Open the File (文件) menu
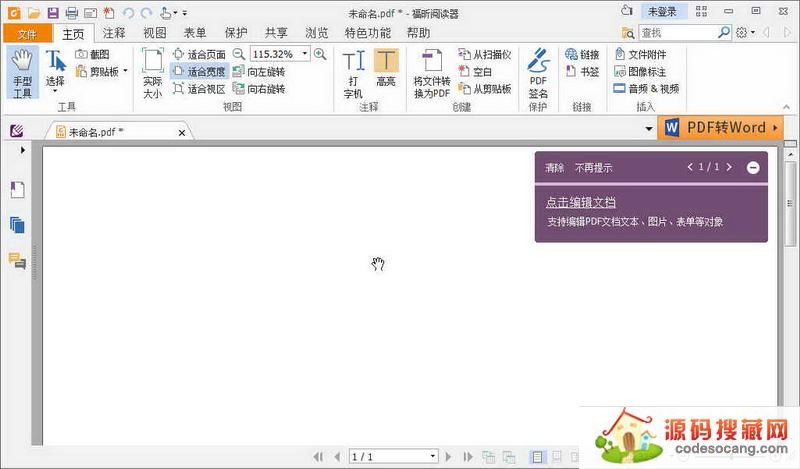Image resolution: width=800 pixels, height=469 pixels. pos(25,33)
